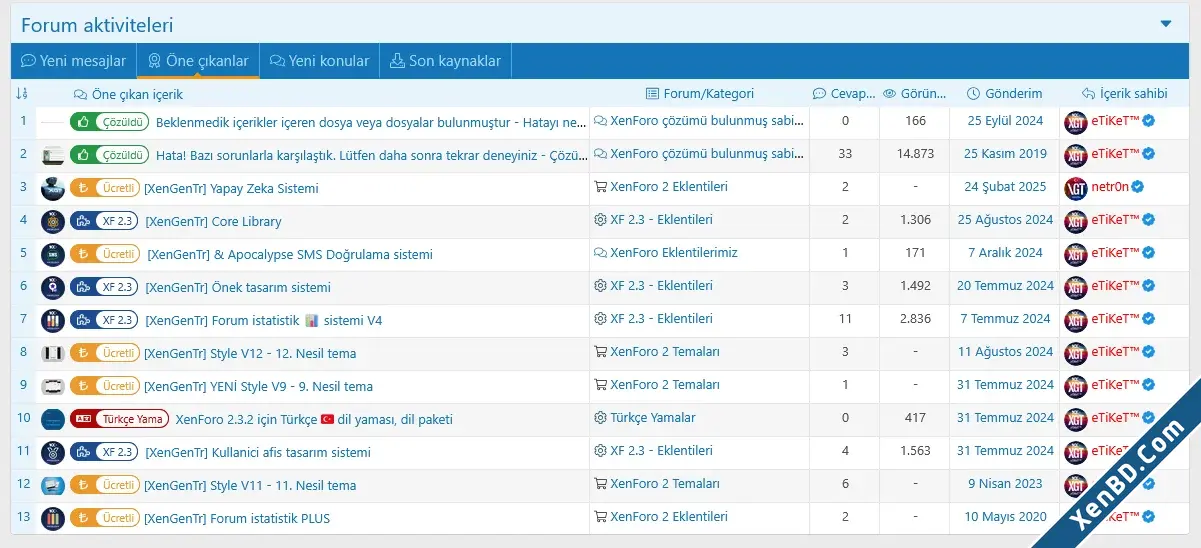The height and width of the screenshot is (548, 1201).
Task: Open XenForo 2.3.2 Türkçe dil yaması thread
Action: pyautogui.click(x=314, y=419)
